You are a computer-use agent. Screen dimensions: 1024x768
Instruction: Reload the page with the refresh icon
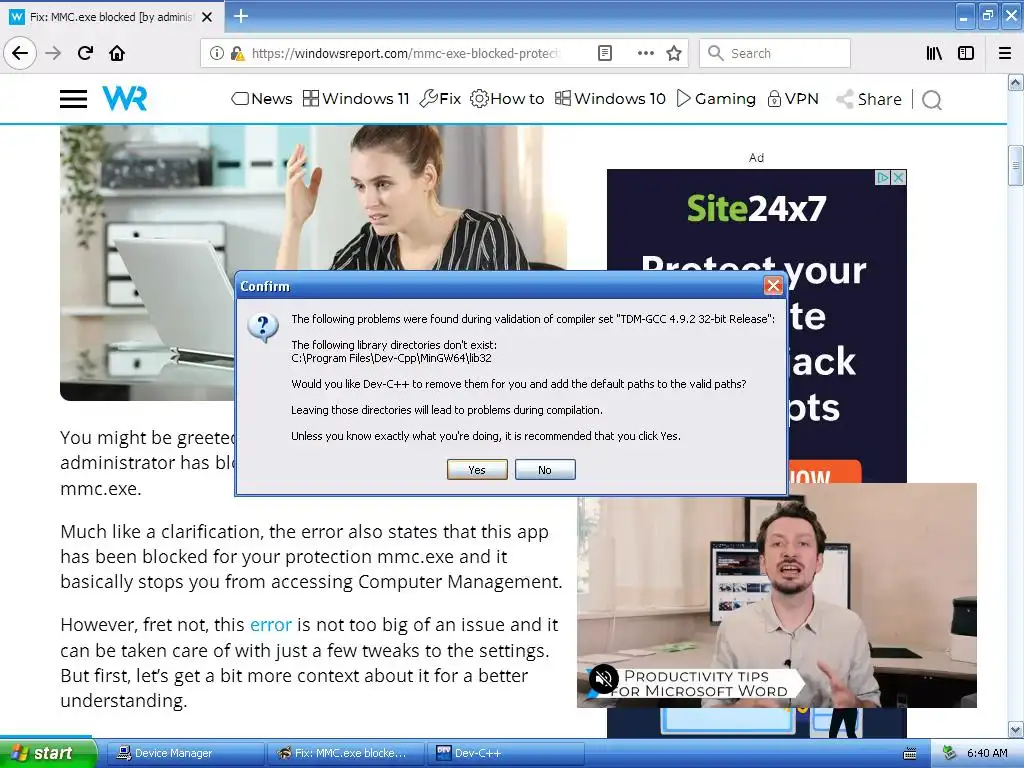pos(85,53)
